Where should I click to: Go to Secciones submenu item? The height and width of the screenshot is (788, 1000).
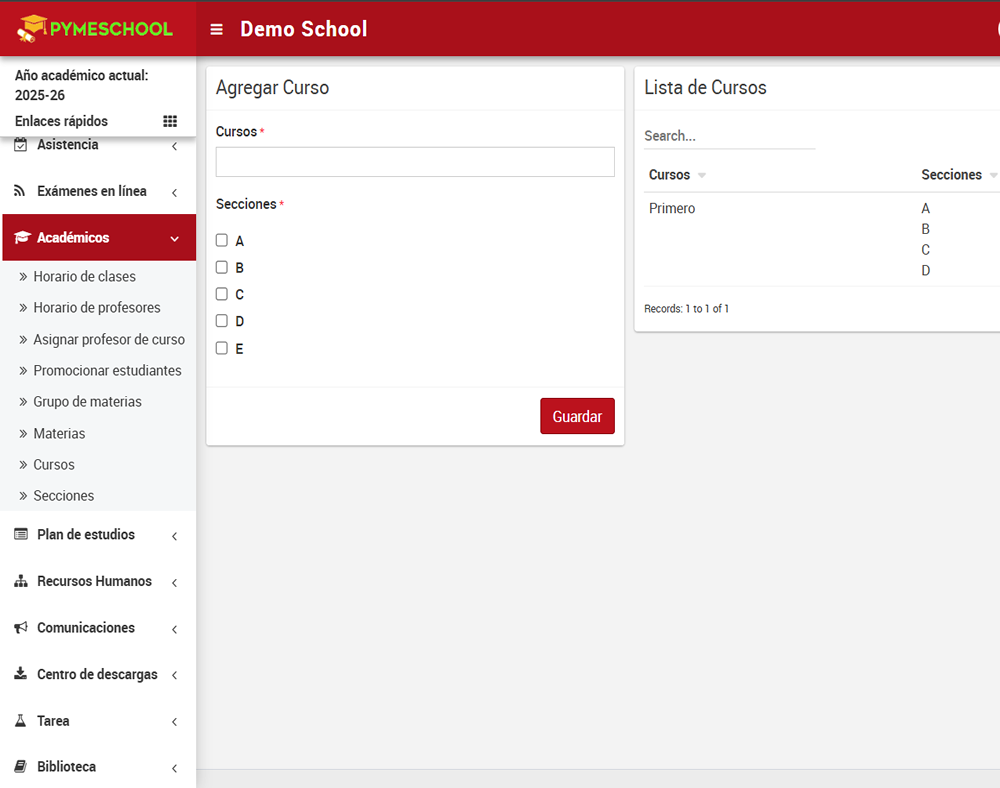coord(63,496)
